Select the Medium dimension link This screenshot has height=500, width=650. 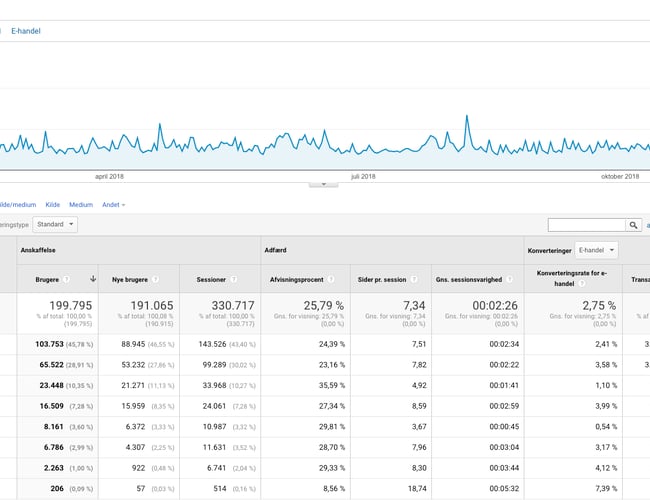81,205
